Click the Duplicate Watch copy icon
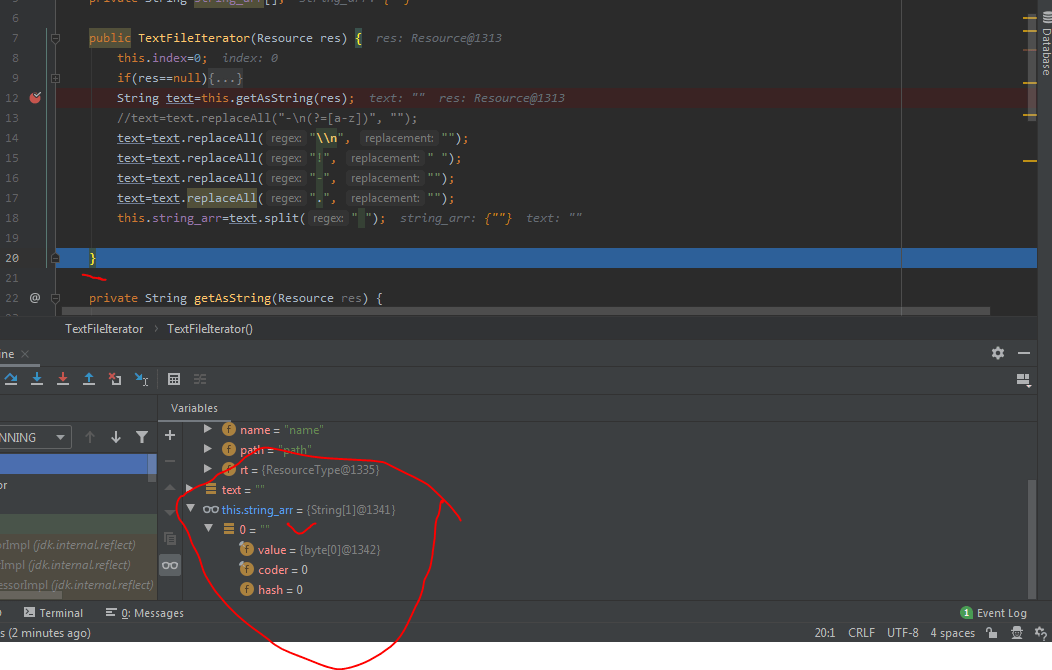Screen dimensions: 1052x670 coord(170,539)
